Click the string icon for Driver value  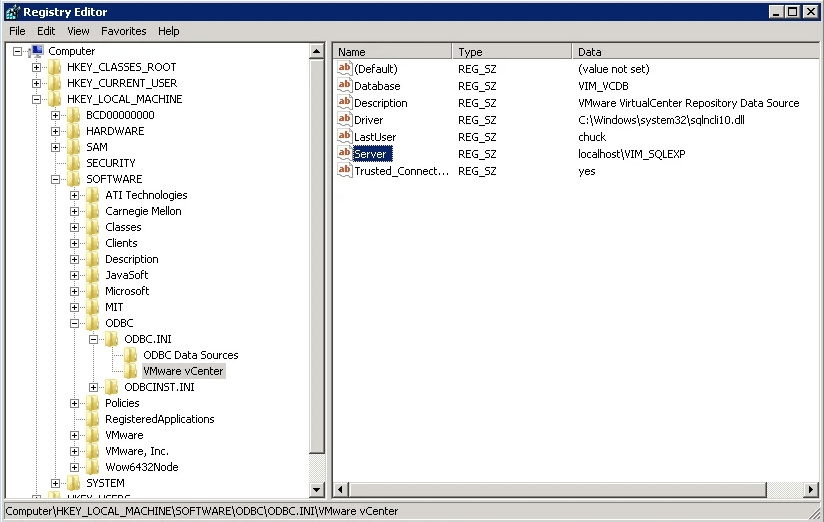[344, 119]
